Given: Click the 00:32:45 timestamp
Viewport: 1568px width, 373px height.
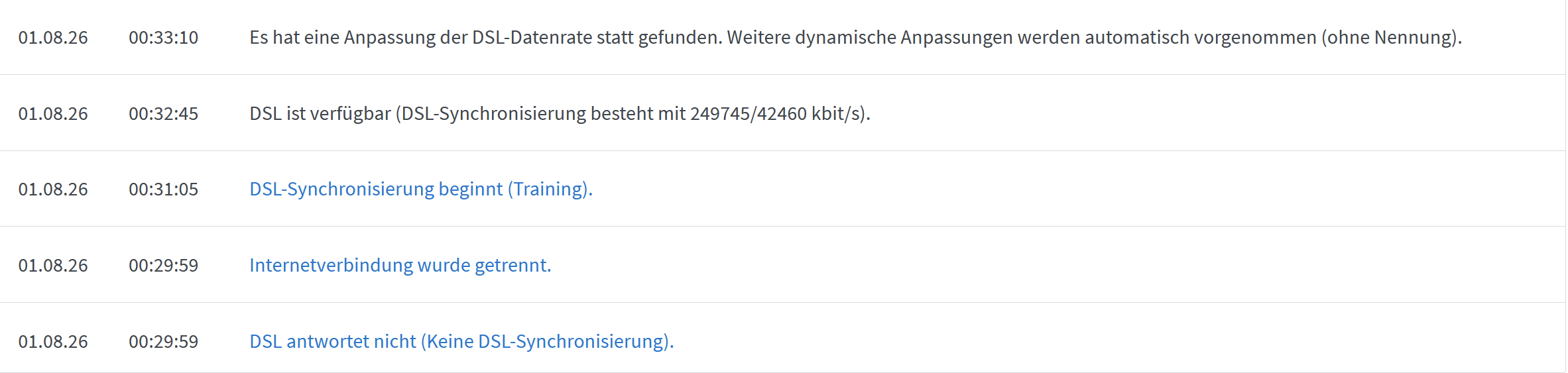Looking at the screenshot, I should [x=164, y=114].
